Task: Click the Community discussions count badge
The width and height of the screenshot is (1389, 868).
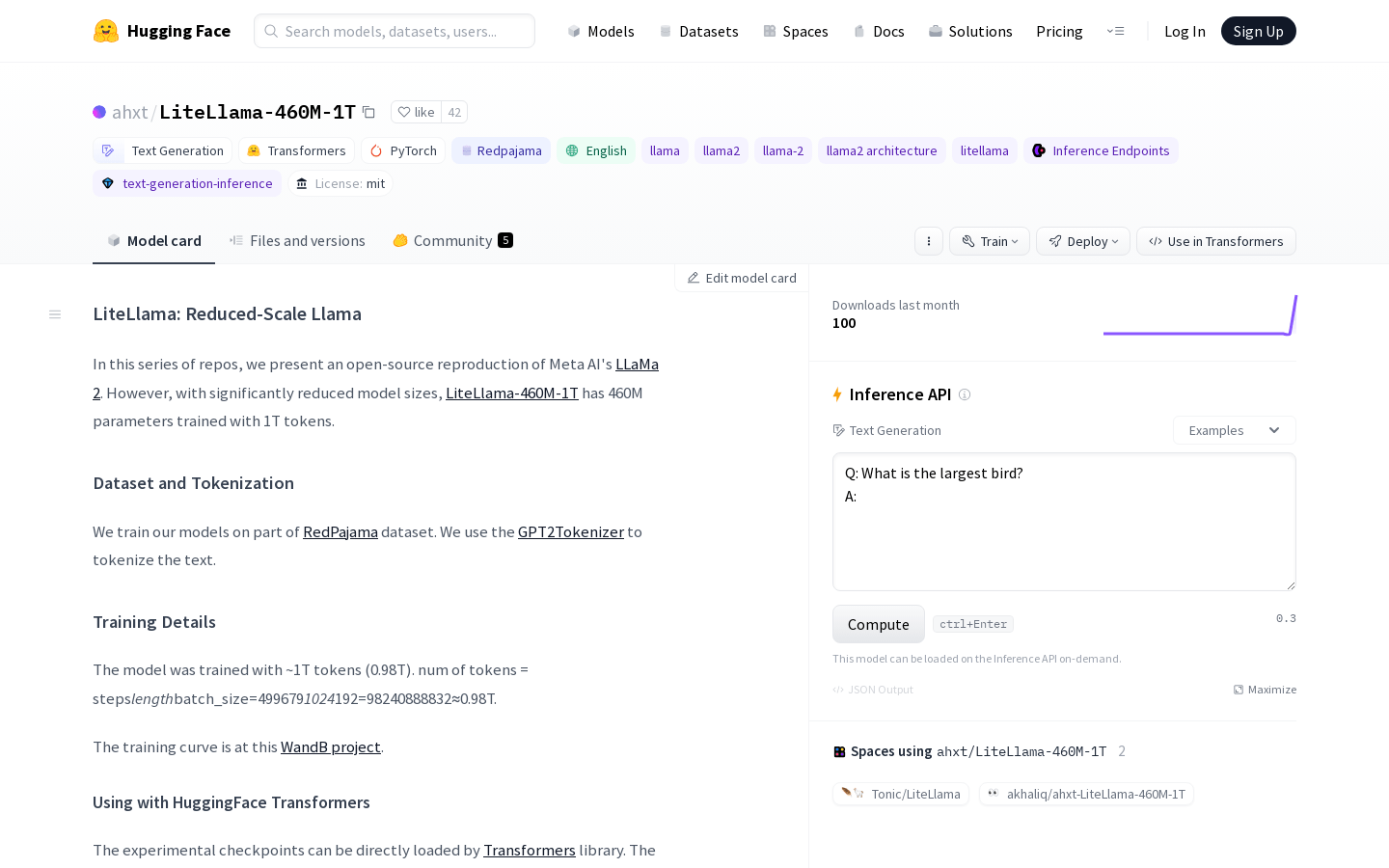Action: point(505,240)
